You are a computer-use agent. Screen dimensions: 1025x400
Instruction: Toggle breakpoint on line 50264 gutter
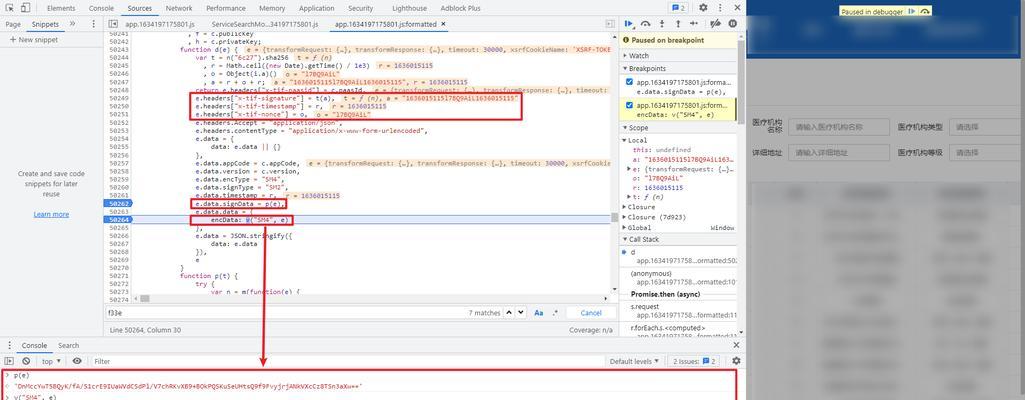[118, 220]
